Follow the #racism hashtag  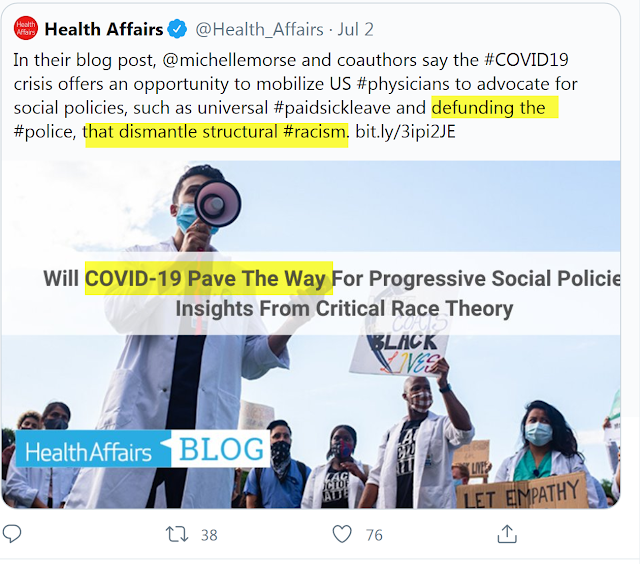coord(315,132)
